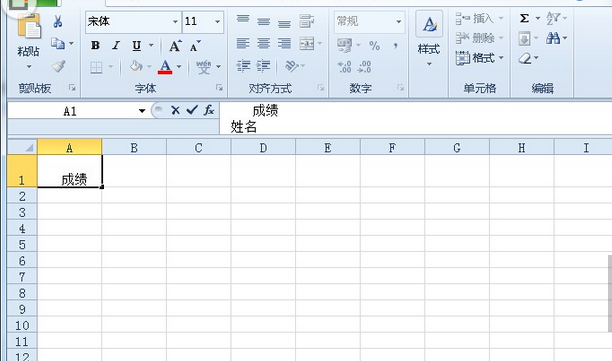Click the Increase Font Size icon
The width and height of the screenshot is (612, 361).
click(x=175, y=46)
